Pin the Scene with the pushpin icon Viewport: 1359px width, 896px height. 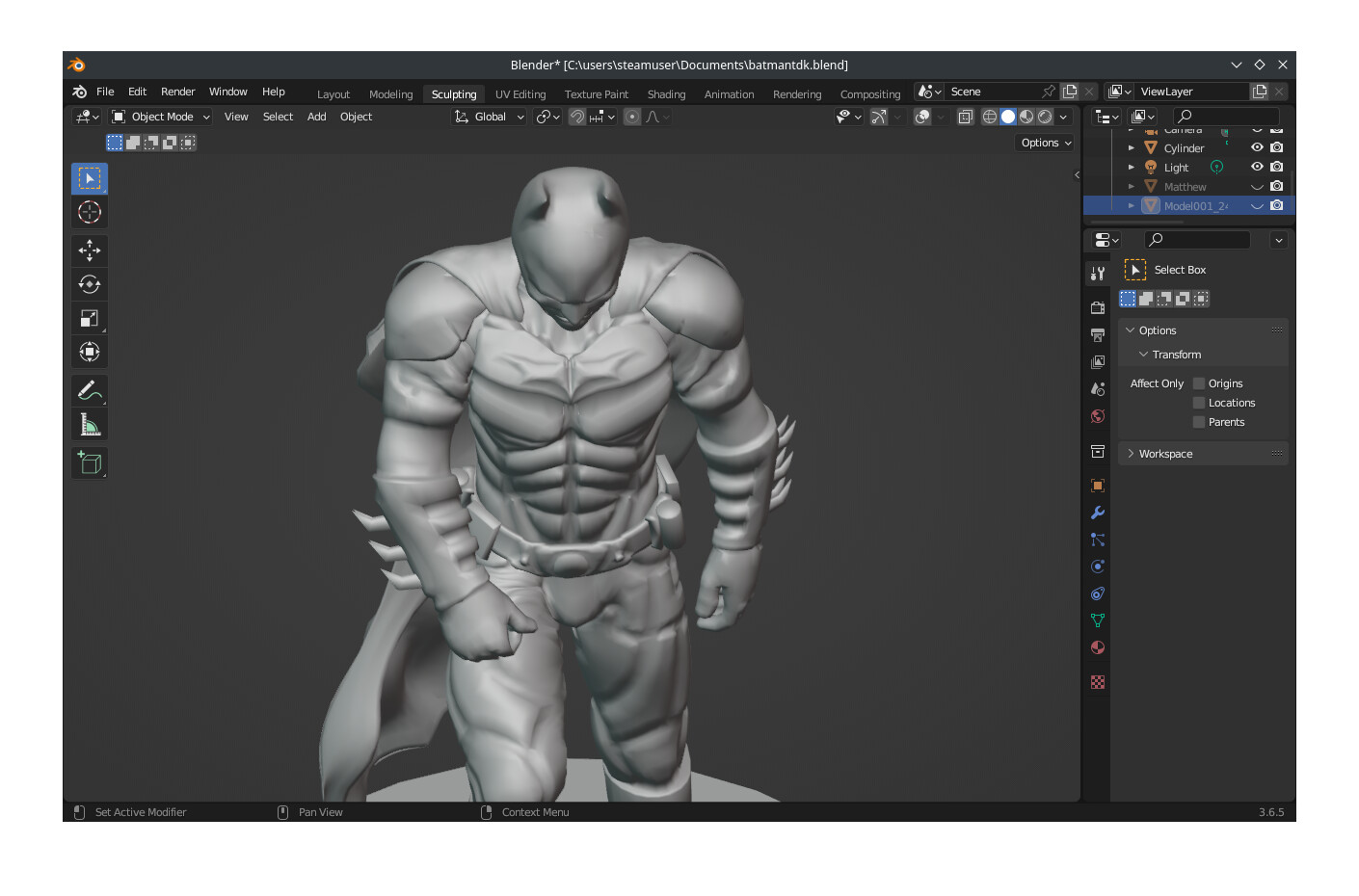[1049, 92]
